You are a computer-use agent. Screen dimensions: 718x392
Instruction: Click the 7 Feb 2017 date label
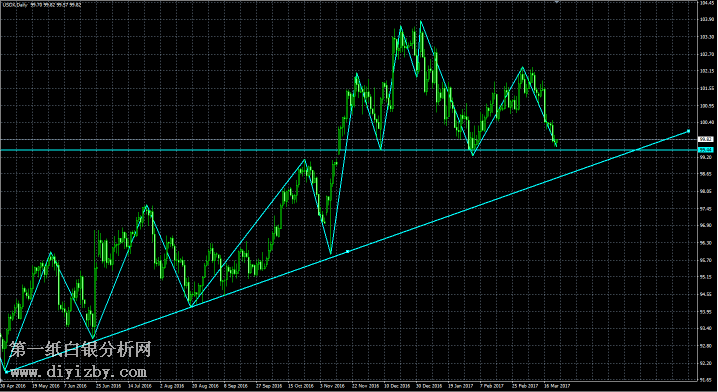coord(492,386)
